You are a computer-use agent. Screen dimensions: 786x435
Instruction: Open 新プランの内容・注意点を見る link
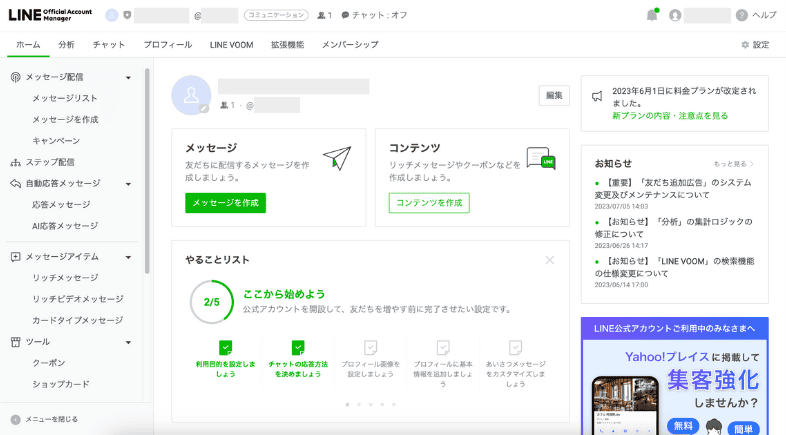coord(670,116)
